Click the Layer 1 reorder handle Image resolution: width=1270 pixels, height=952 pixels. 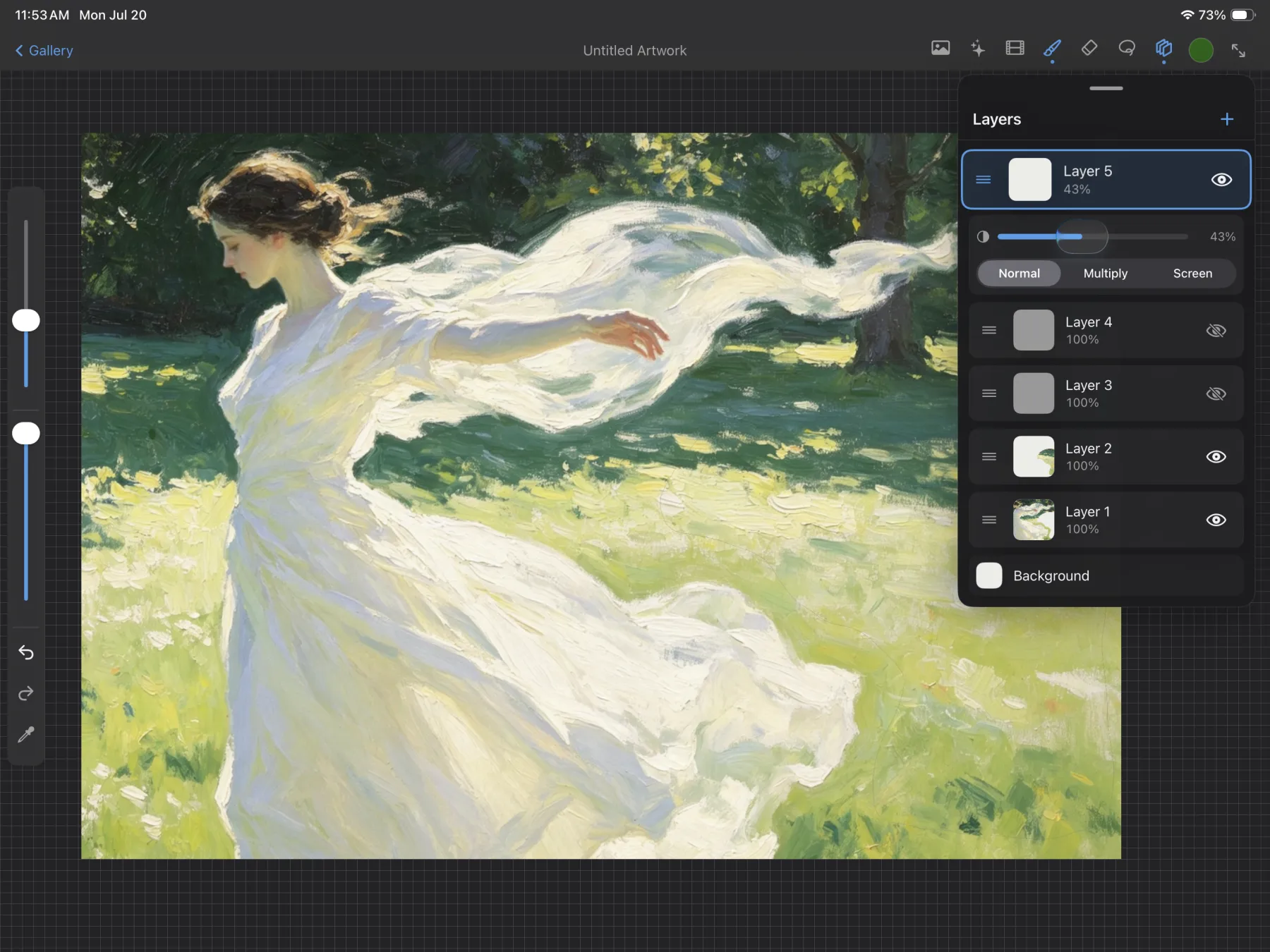coord(989,520)
